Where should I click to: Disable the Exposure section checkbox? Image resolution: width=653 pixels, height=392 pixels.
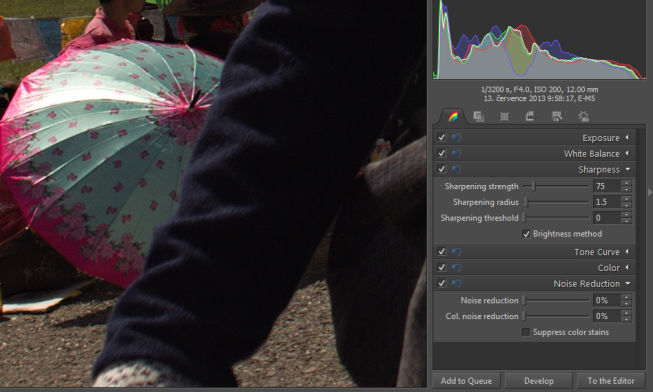click(x=441, y=137)
